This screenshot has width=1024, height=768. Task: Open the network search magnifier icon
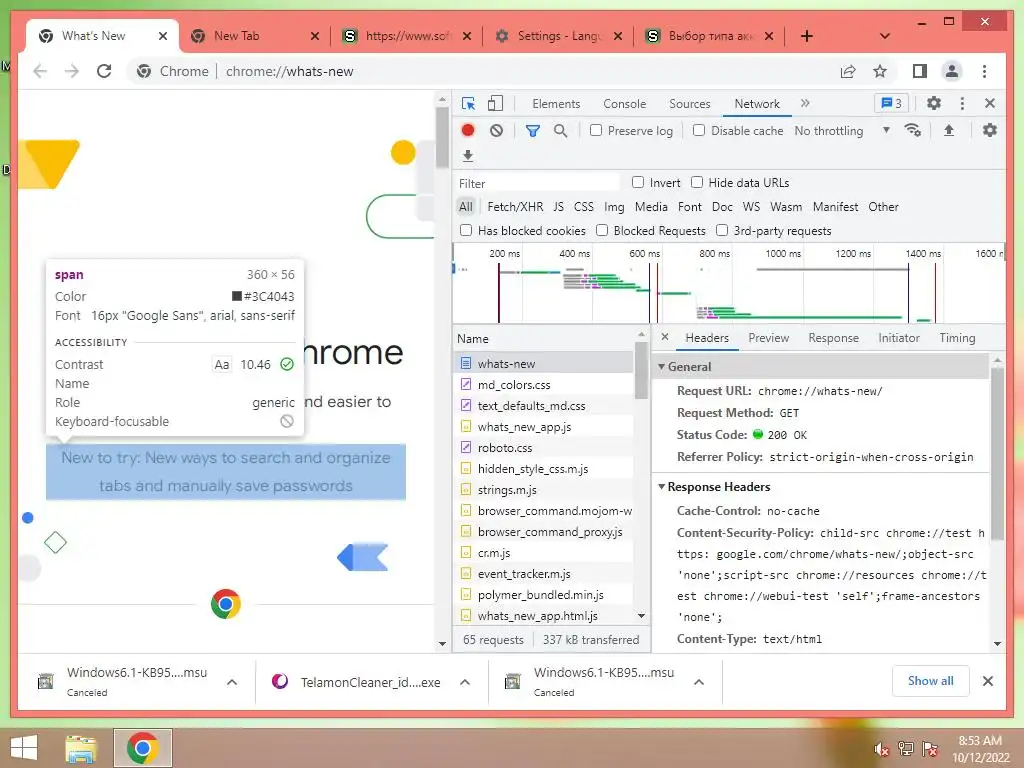coord(560,131)
